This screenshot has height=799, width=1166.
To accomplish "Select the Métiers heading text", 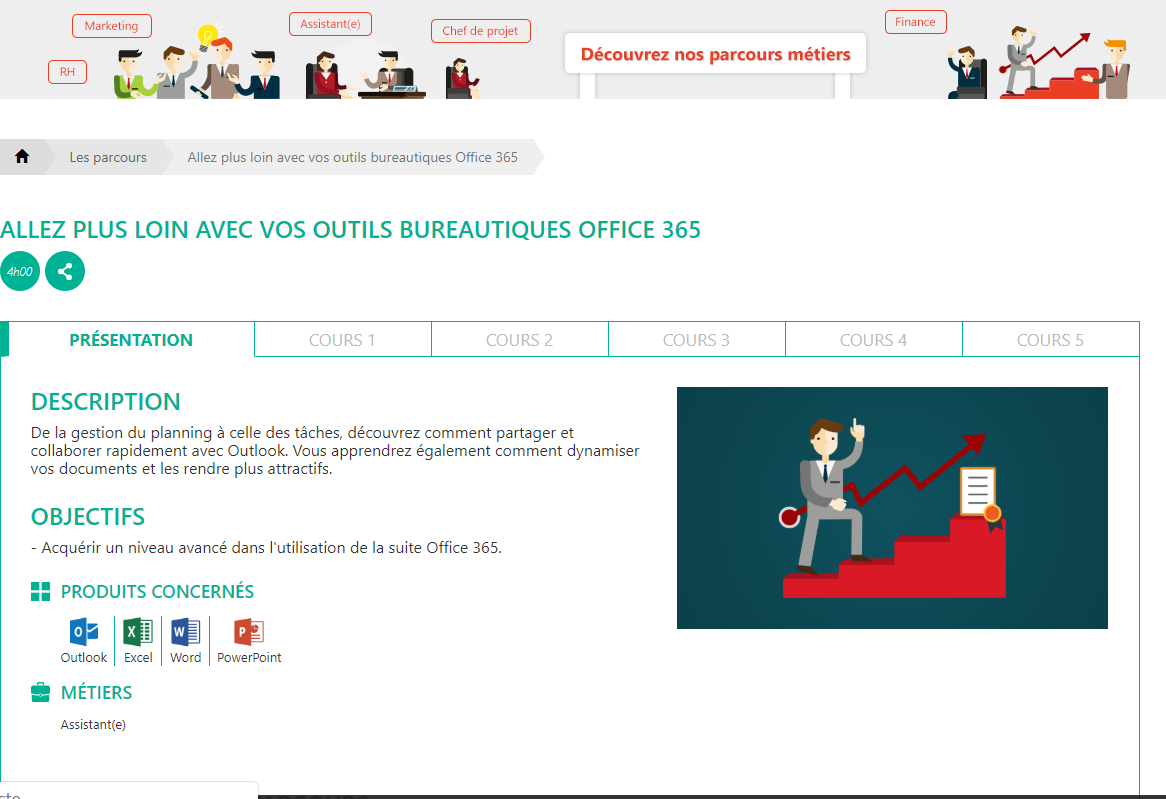I will pyautogui.click(x=97, y=693).
